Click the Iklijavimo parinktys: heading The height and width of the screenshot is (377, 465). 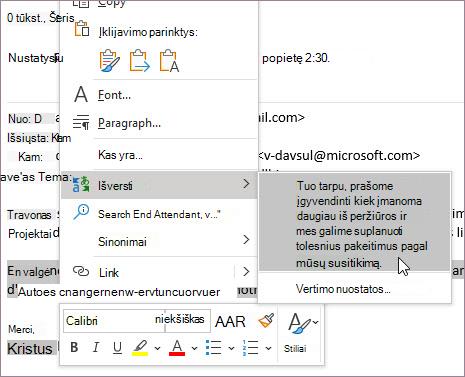click(148, 32)
